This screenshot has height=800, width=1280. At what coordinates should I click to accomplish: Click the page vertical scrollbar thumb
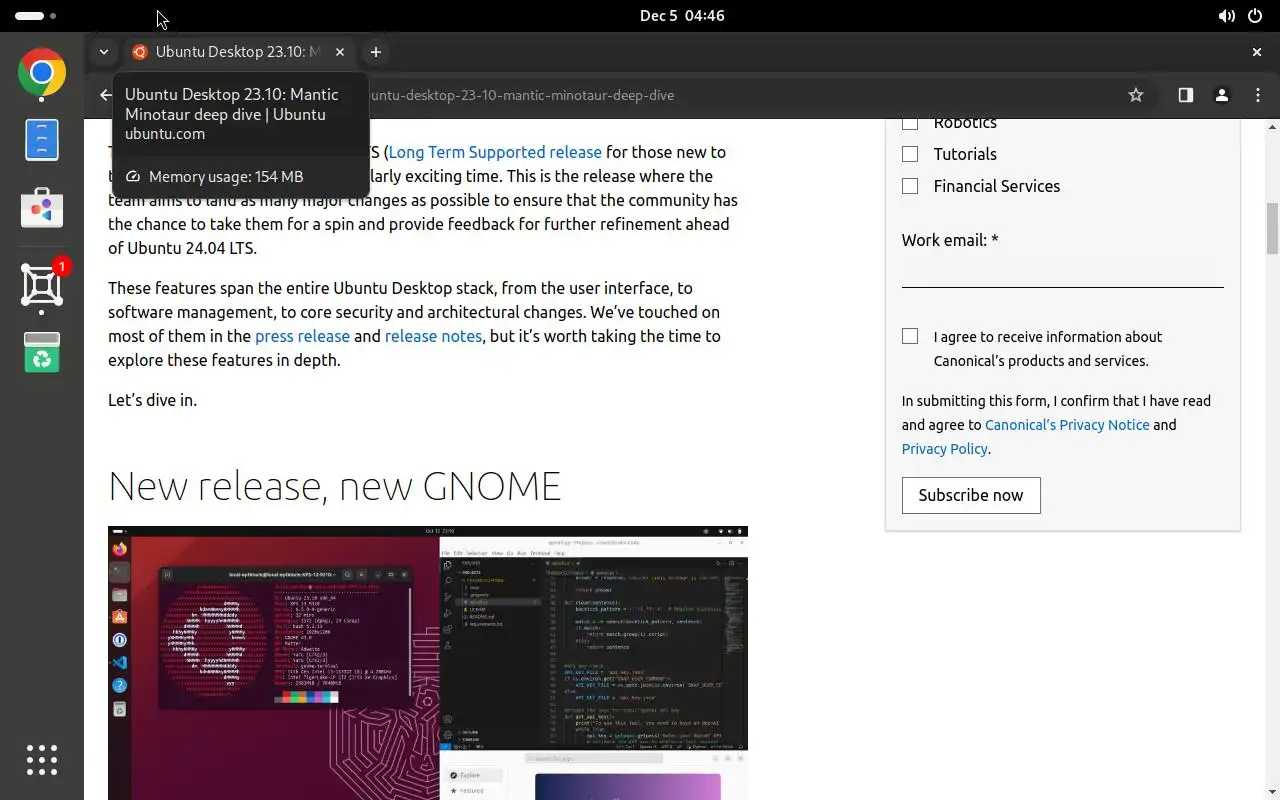[x=1272, y=228]
